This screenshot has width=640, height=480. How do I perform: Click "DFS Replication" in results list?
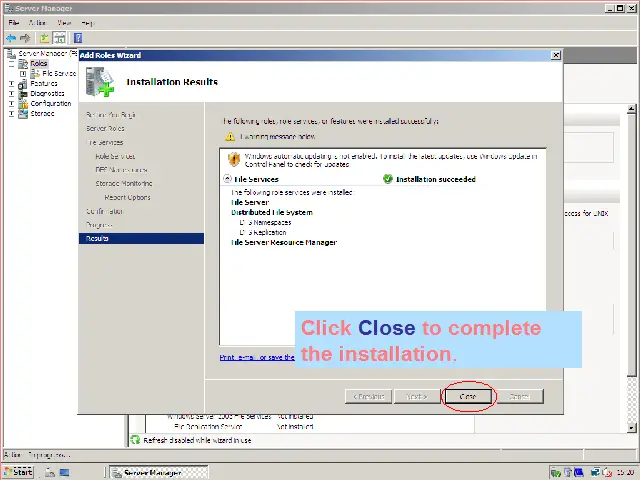pyautogui.click(x=263, y=233)
